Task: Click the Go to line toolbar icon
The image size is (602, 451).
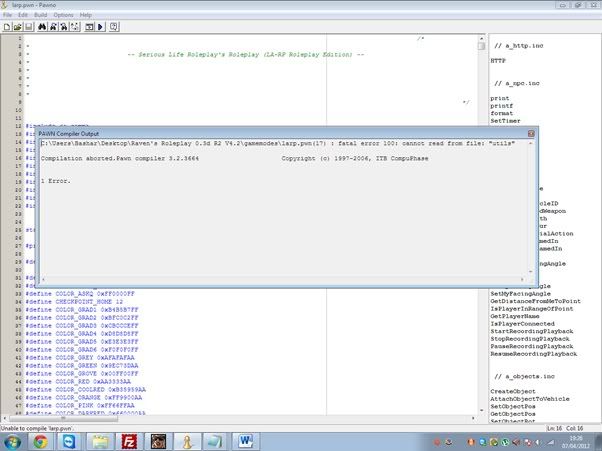Action: pyautogui.click(x=75, y=27)
